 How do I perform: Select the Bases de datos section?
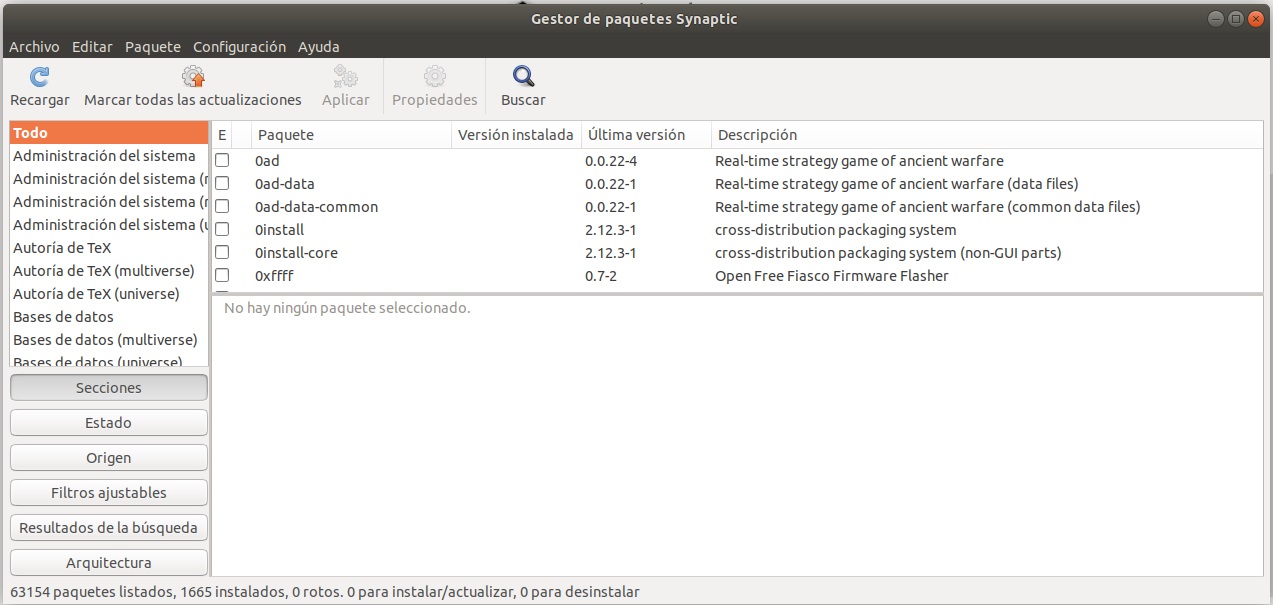click(109, 317)
